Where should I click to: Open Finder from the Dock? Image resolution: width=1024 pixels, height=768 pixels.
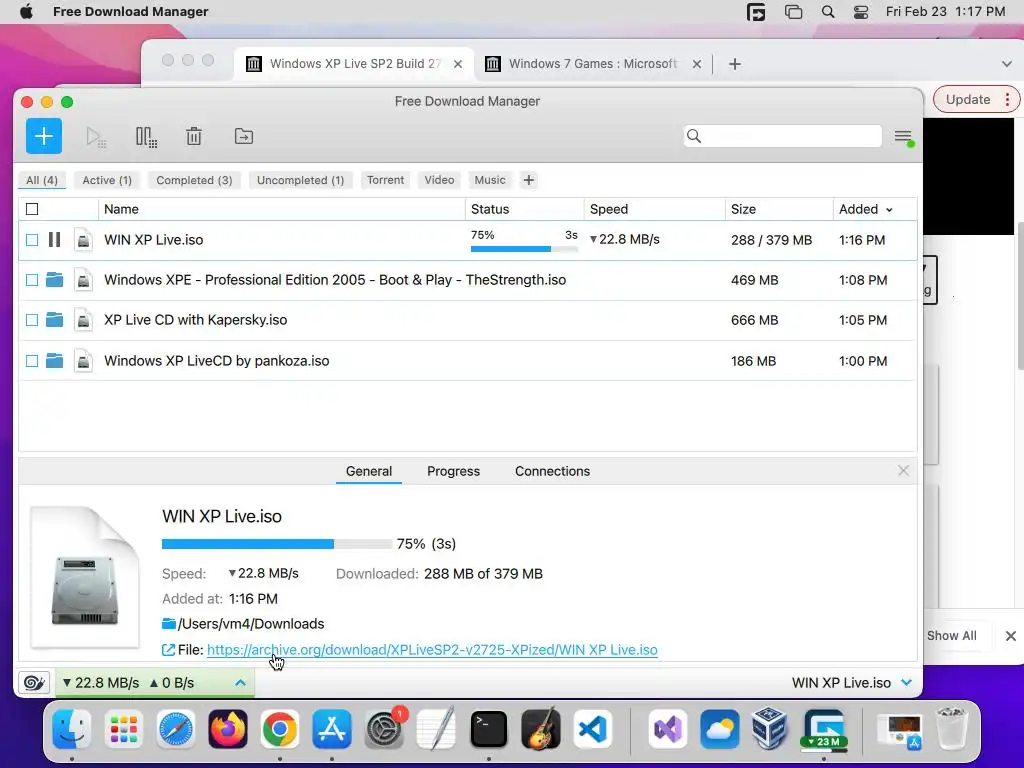pyautogui.click(x=71, y=729)
